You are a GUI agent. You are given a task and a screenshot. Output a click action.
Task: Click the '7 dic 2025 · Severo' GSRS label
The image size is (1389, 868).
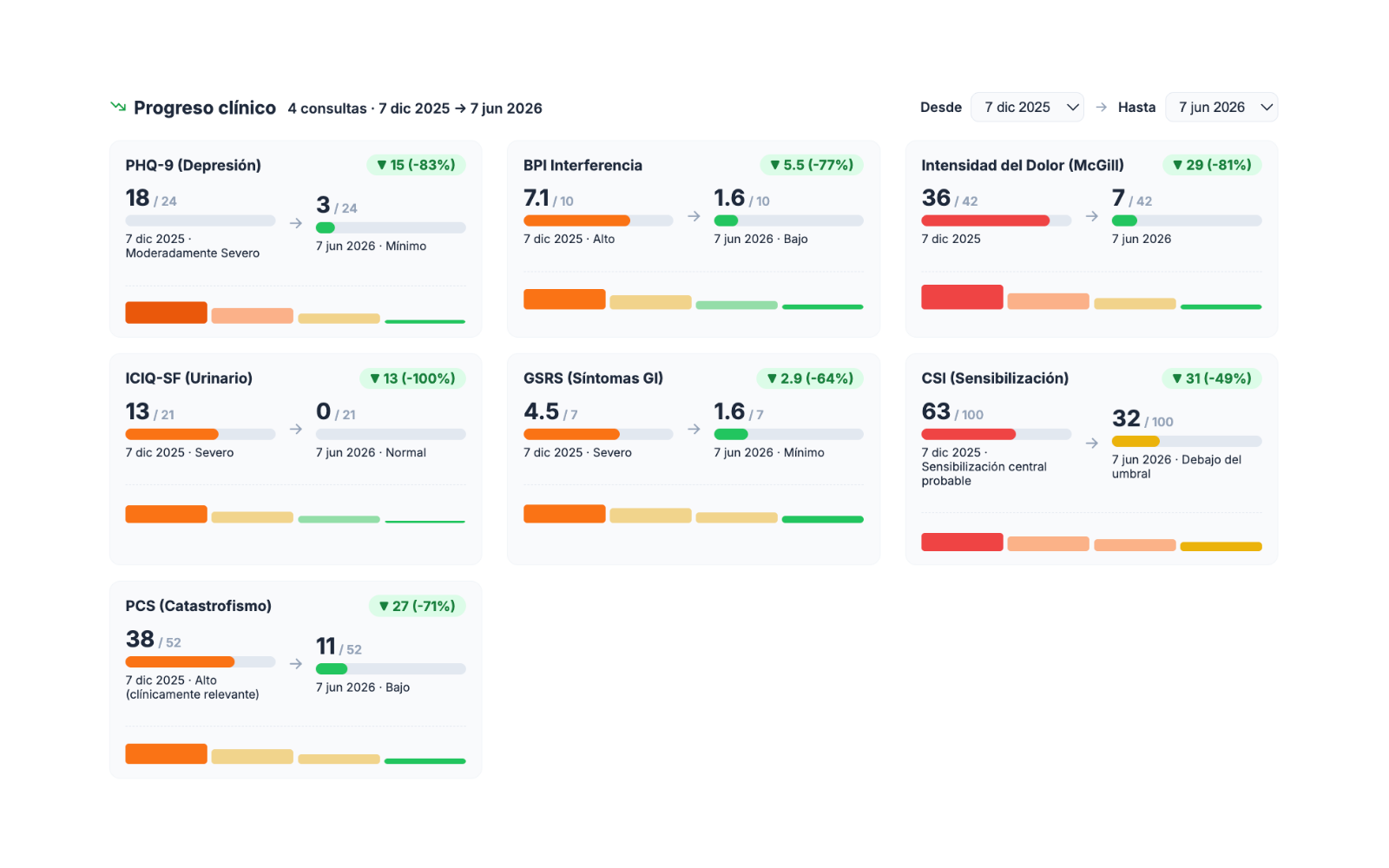(x=577, y=453)
